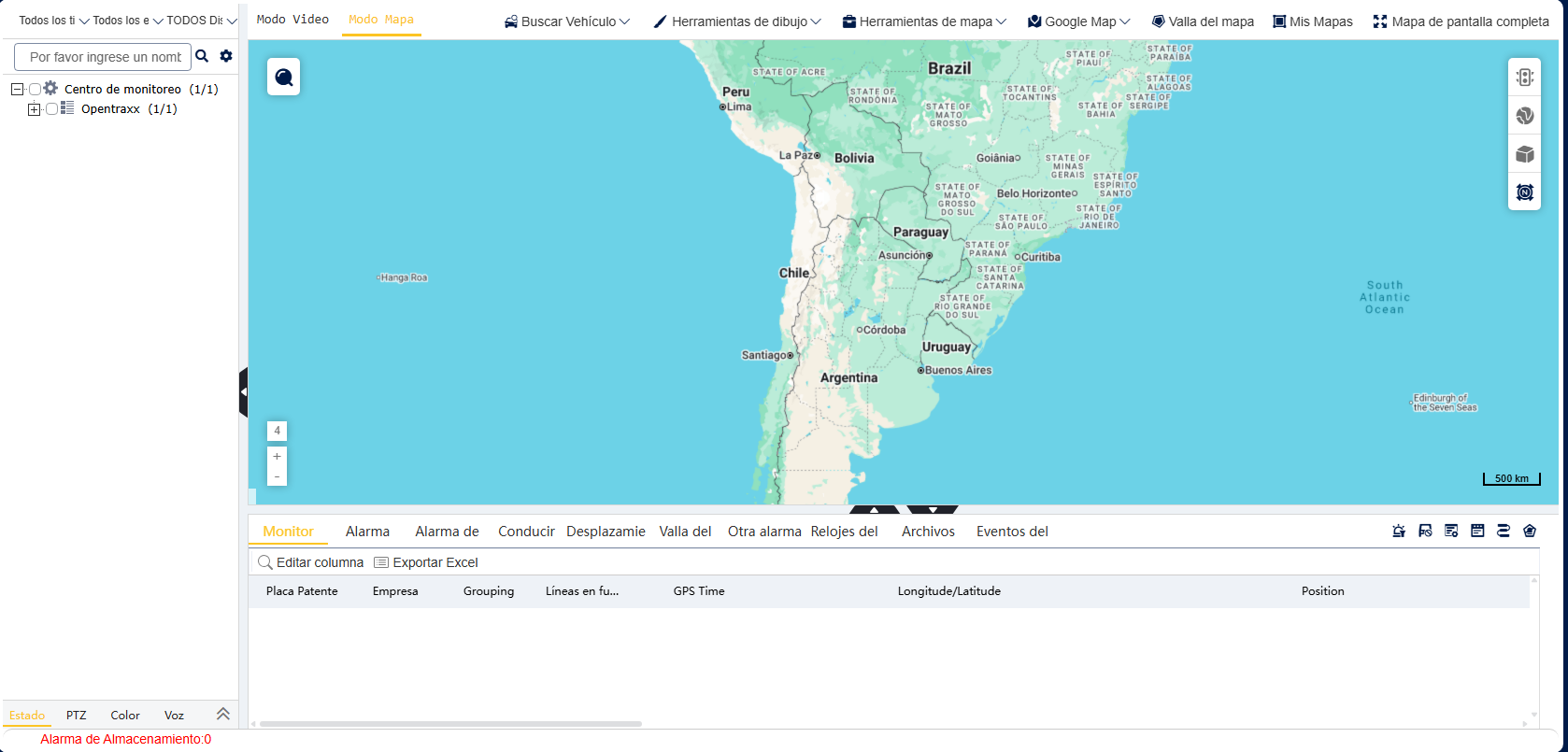1568x752 pixels.
Task: Expand the Herramientas de dibujo menu
Action: pyautogui.click(x=737, y=21)
